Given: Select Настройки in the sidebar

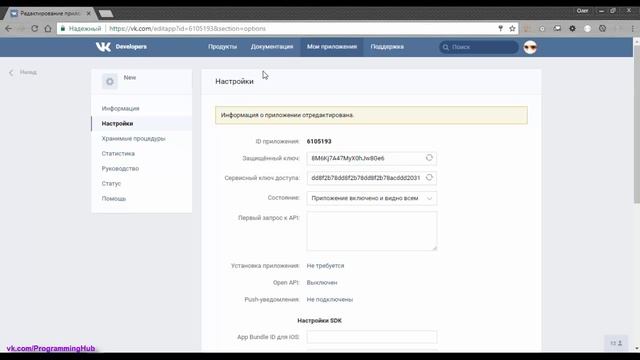Looking at the screenshot, I should (x=142, y=124).
